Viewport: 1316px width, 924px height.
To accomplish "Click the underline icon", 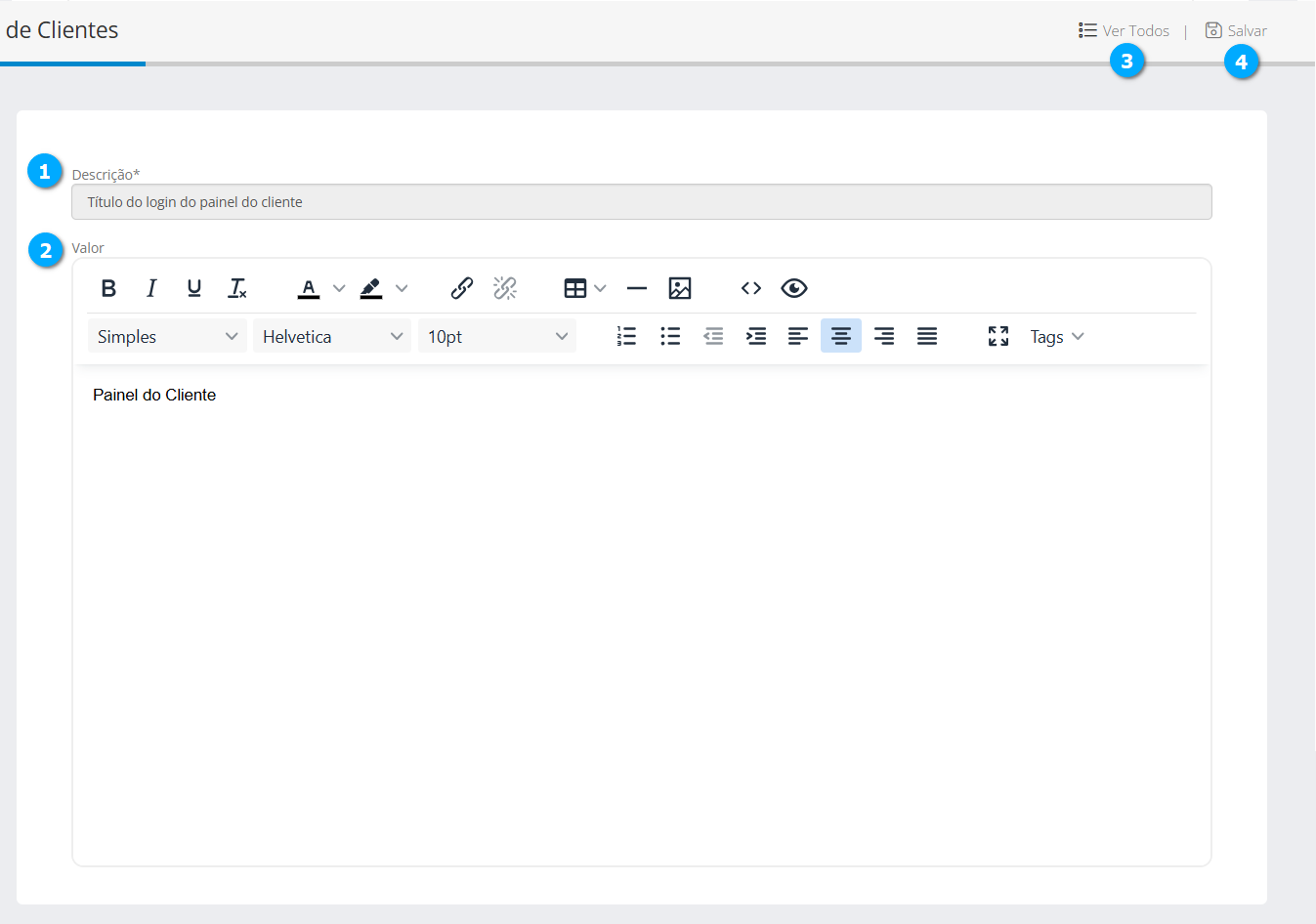I will (194, 288).
